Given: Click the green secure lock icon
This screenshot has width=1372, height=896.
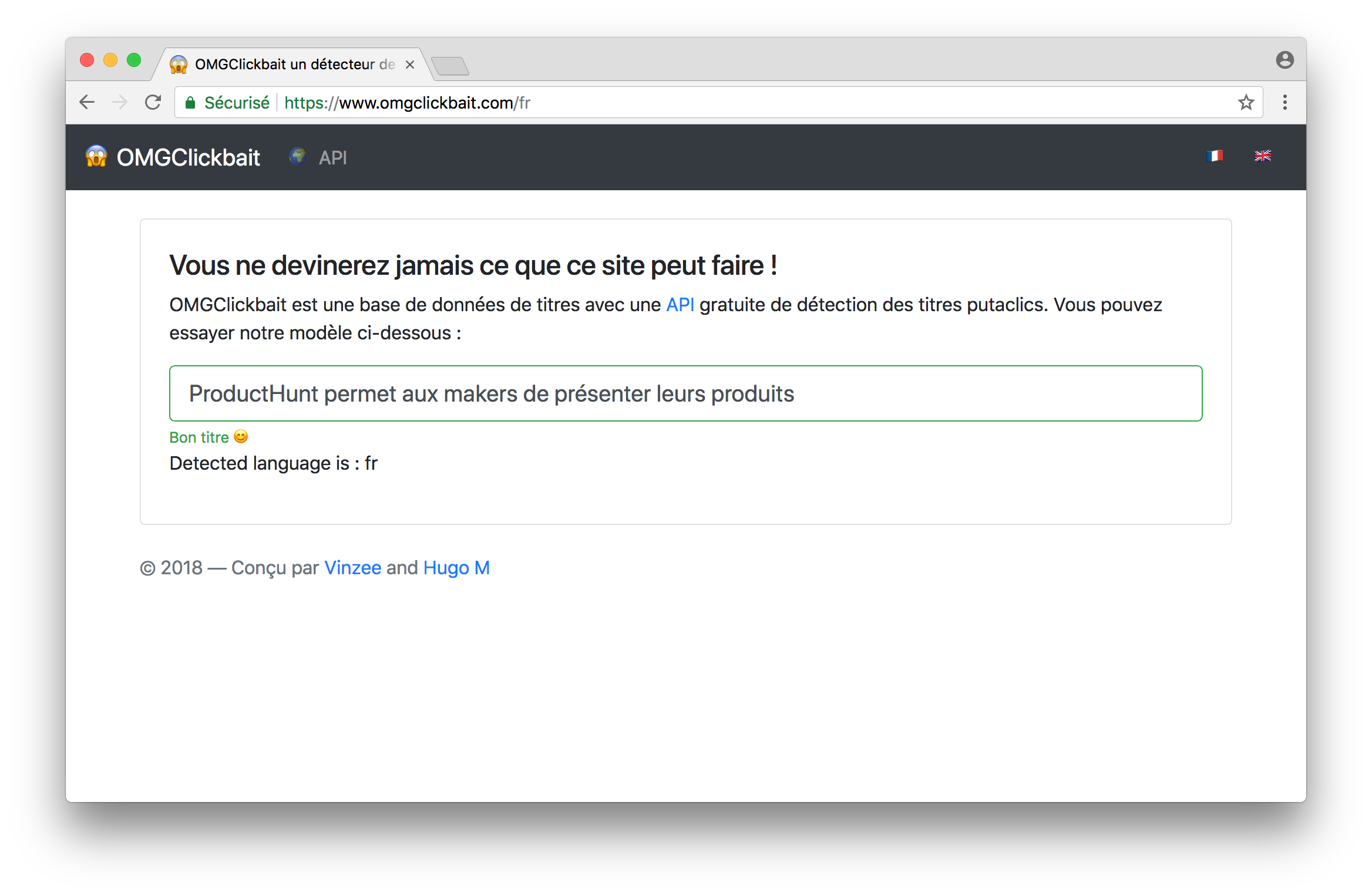Looking at the screenshot, I should [x=190, y=103].
